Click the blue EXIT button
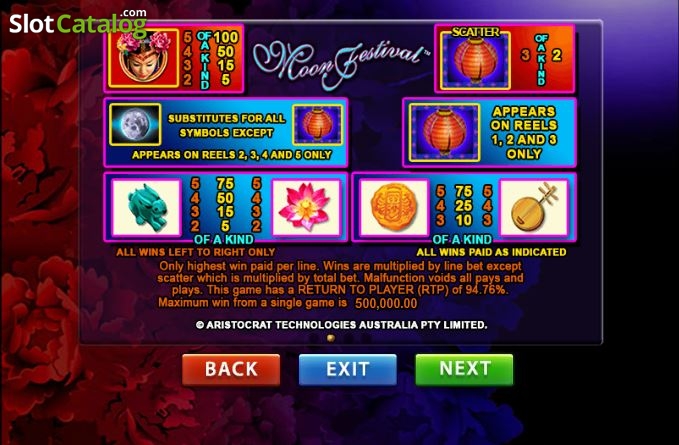This screenshot has width=679, height=445. [348, 369]
